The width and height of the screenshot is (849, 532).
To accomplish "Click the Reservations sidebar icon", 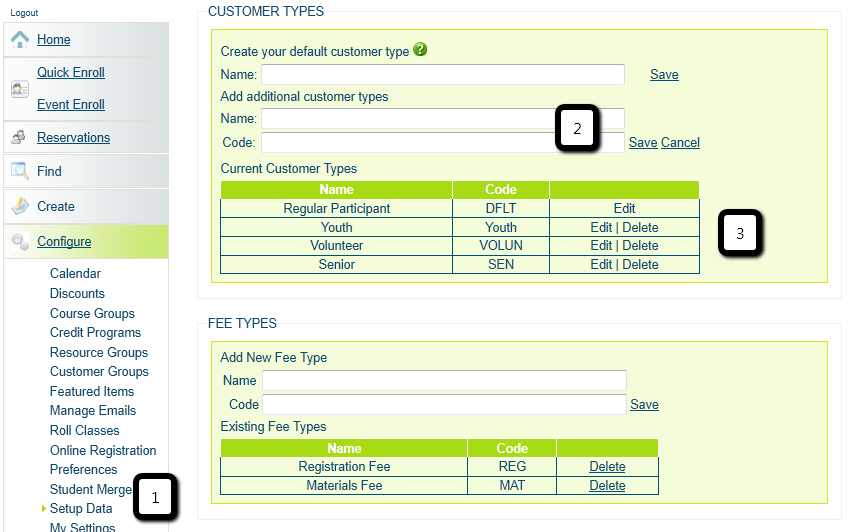I will (20, 137).
